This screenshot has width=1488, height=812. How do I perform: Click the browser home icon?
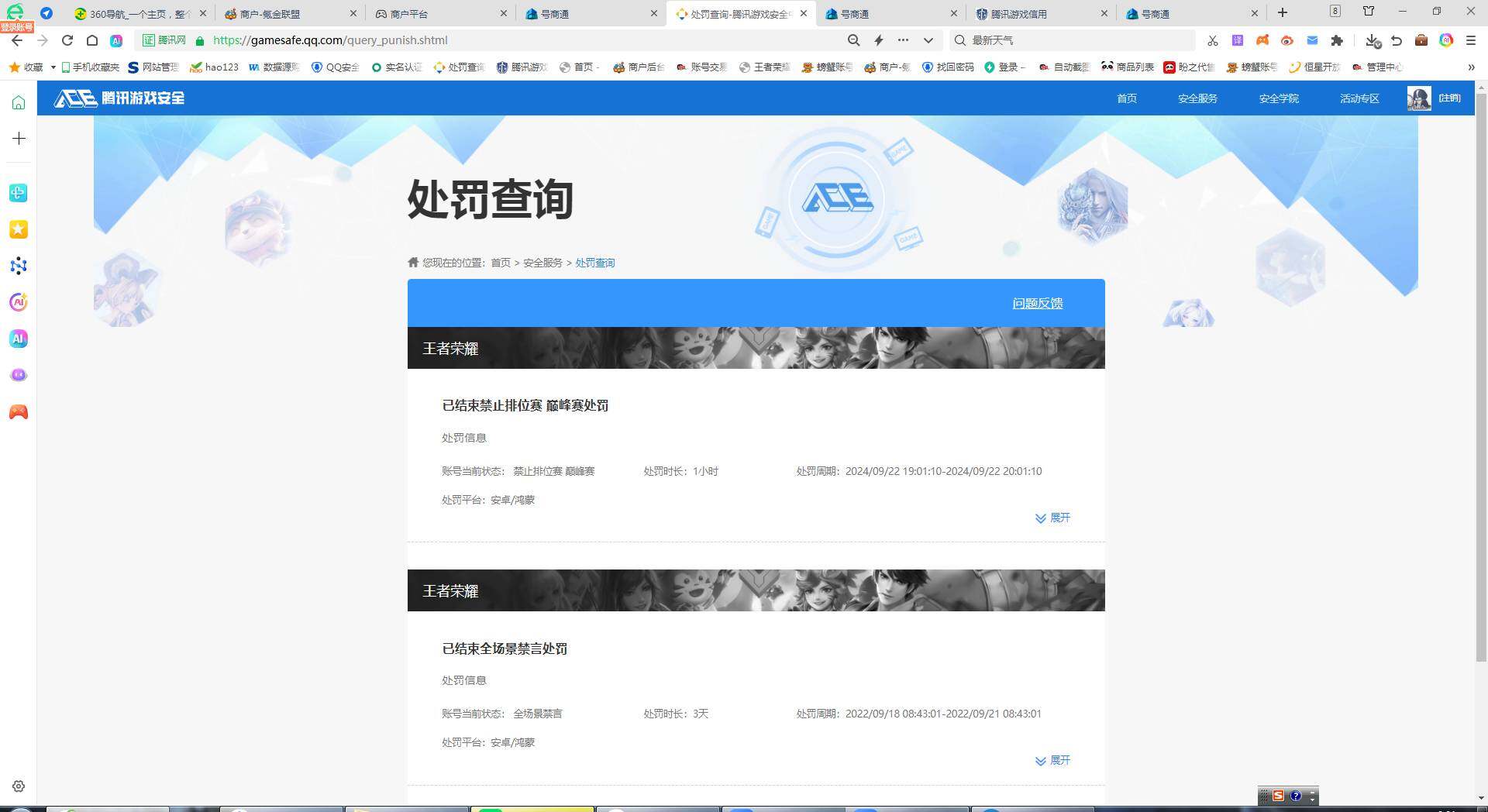tap(92, 40)
